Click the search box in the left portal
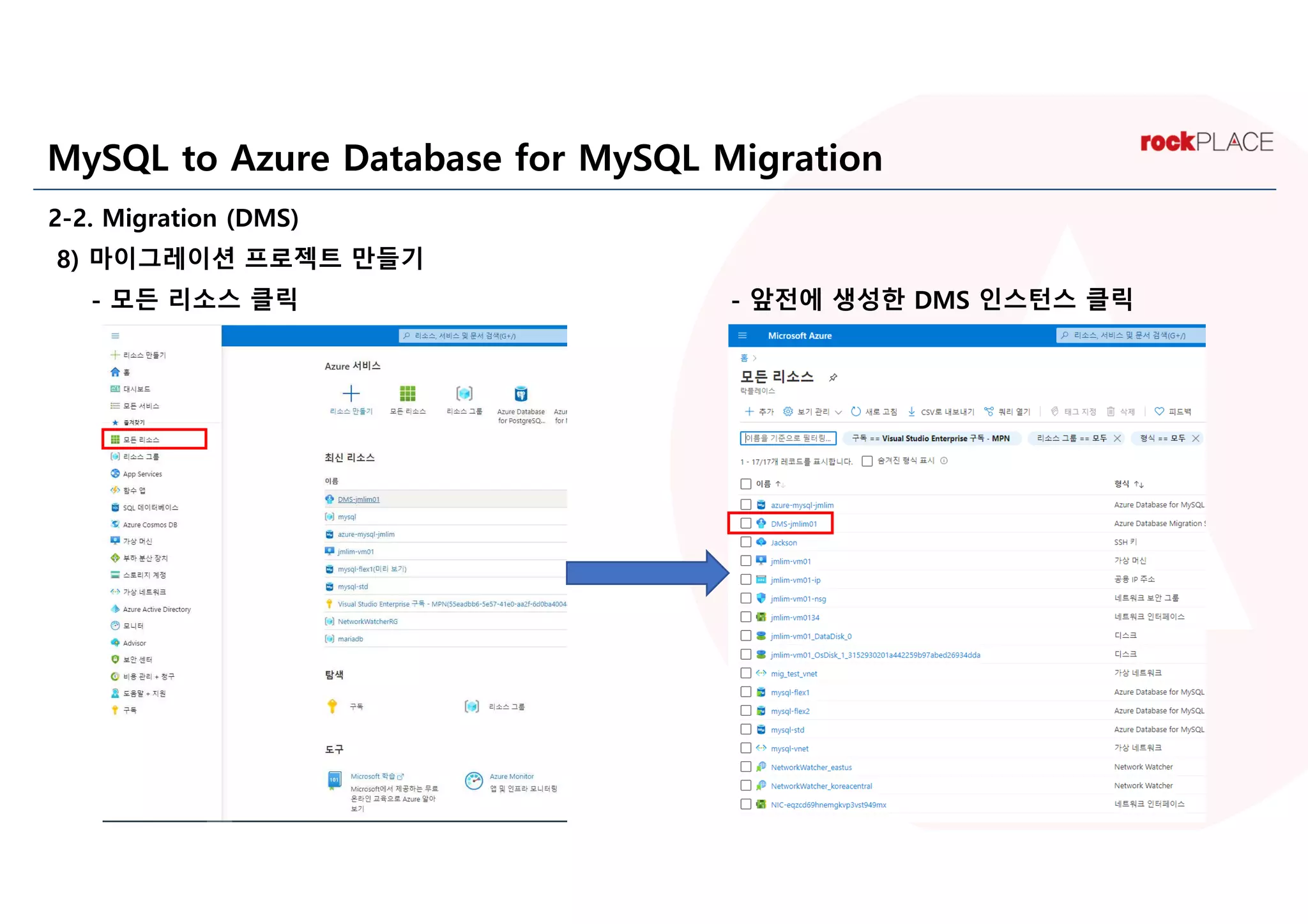 483,336
